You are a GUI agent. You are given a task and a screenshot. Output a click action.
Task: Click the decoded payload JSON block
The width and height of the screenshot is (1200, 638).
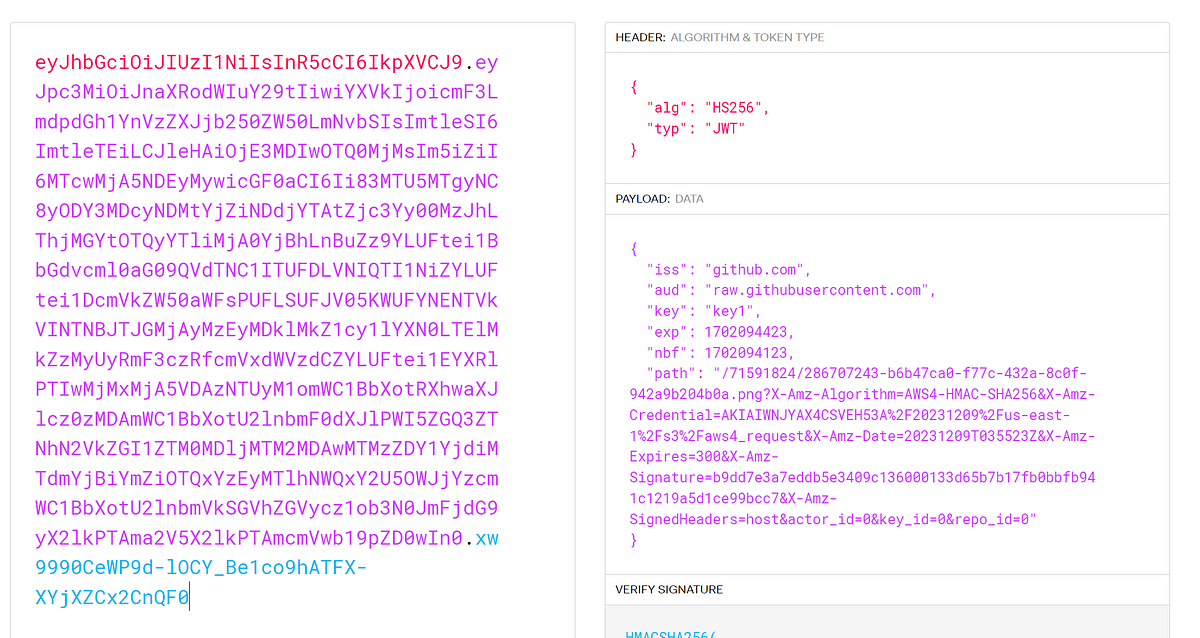(x=885, y=390)
